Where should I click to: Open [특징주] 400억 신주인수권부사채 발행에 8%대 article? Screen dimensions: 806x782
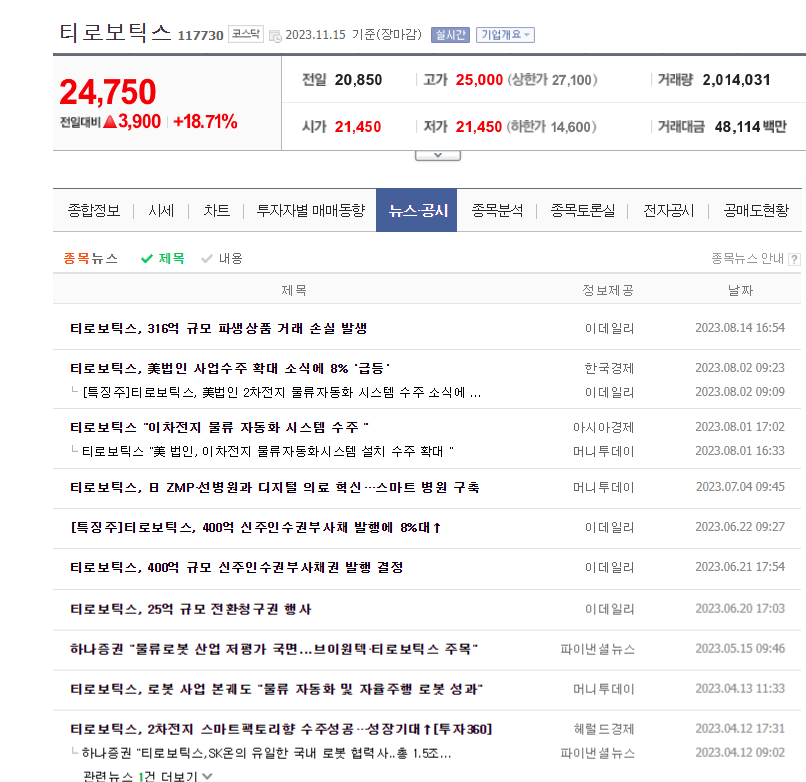pyautogui.click(x=255, y=528)
